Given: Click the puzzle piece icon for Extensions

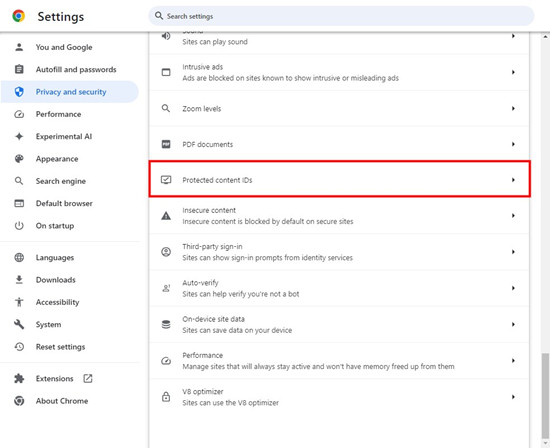Looking at the screenshot, I should tap(19, 379).
